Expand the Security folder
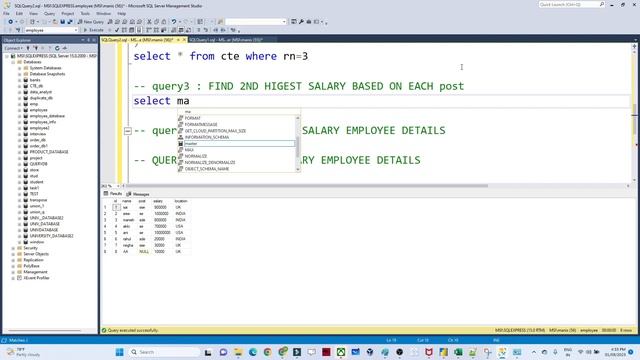Screen dimensions: 640x360 pyautogui.click(x=13, y=248)
